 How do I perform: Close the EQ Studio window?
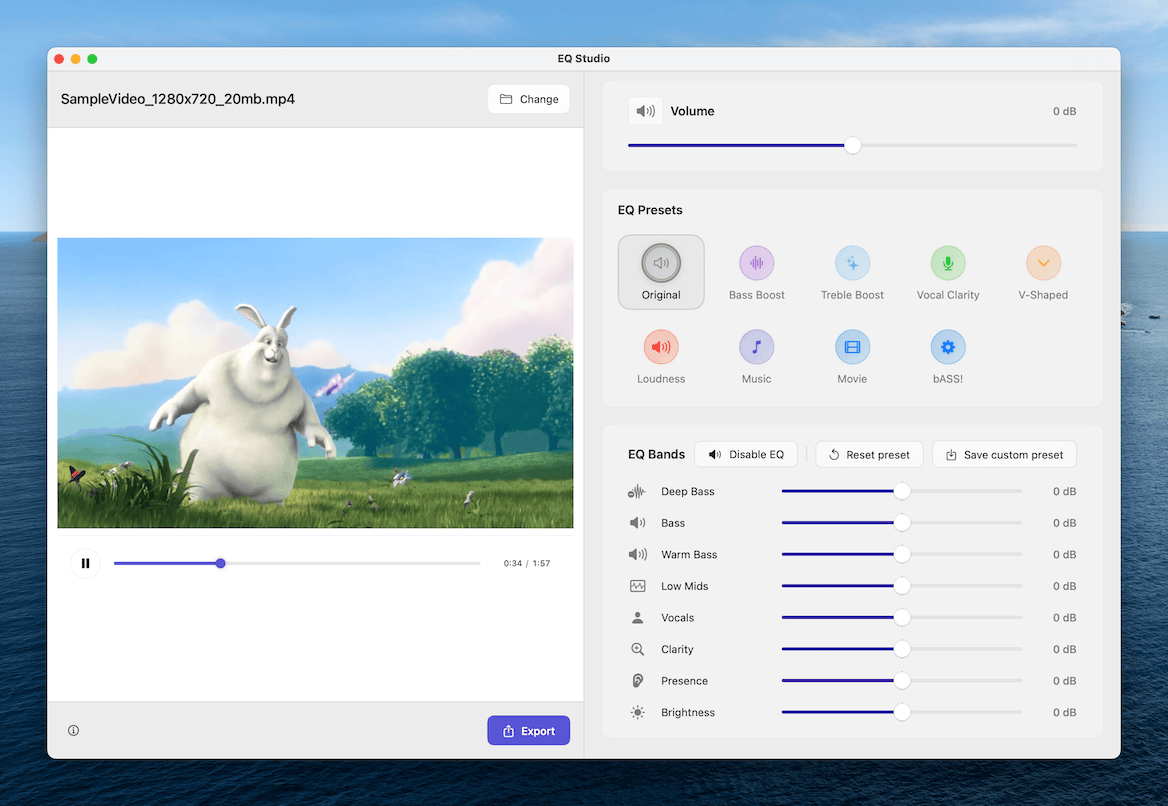pos(59,59)
